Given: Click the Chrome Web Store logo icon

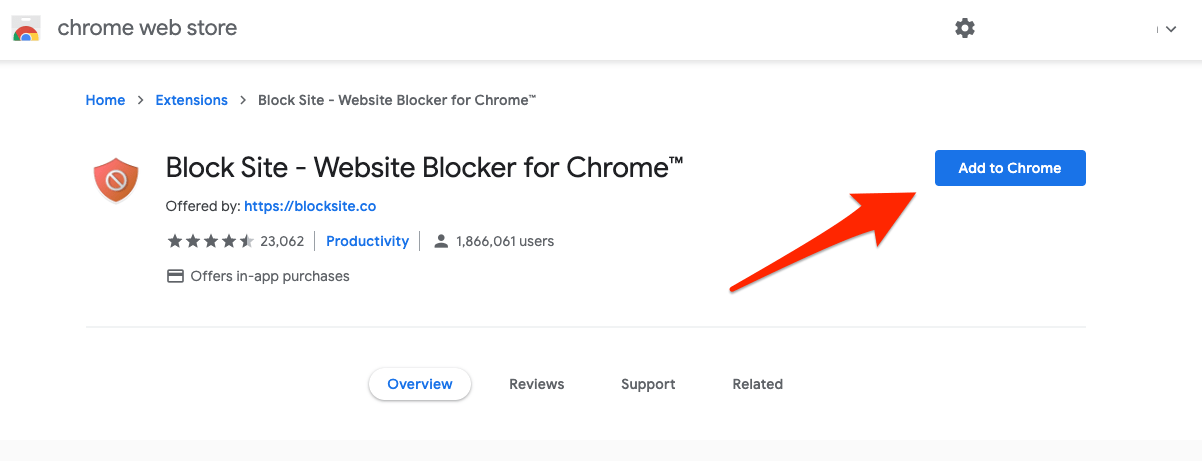Looking at the screenshot, I should click(26, 28).
